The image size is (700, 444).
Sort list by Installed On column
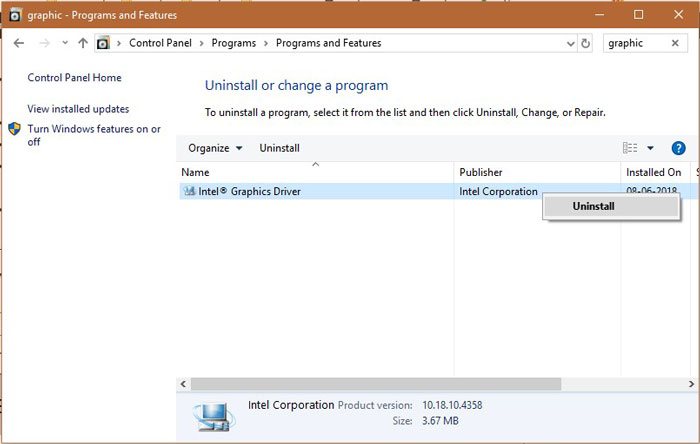(656, 172)
